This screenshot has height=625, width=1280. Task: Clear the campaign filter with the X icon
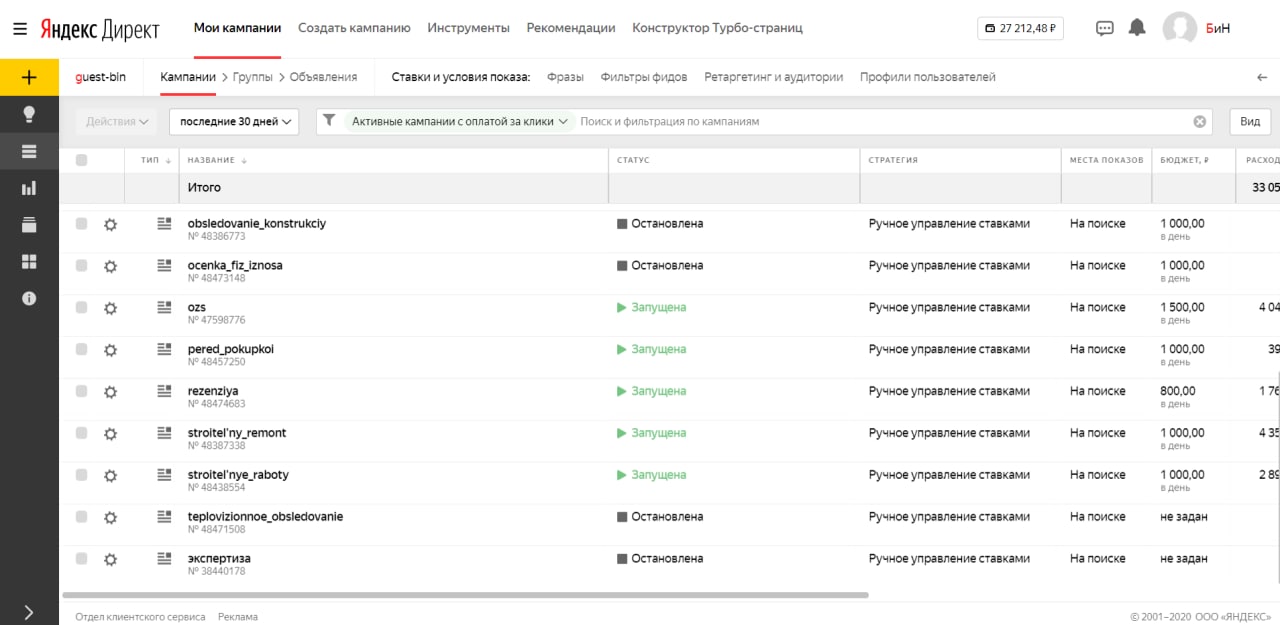tap(1200, 122)
